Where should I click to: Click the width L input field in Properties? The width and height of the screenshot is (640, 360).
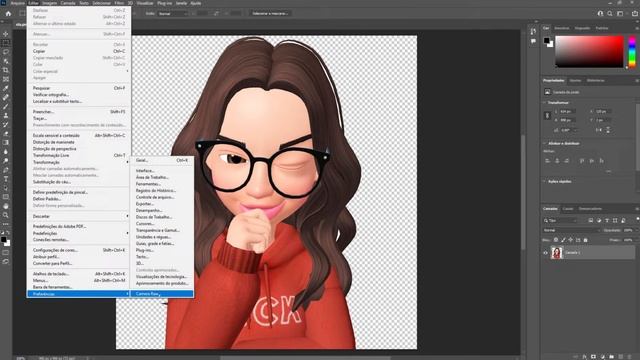pyautogui.click(x=567, y=111)
